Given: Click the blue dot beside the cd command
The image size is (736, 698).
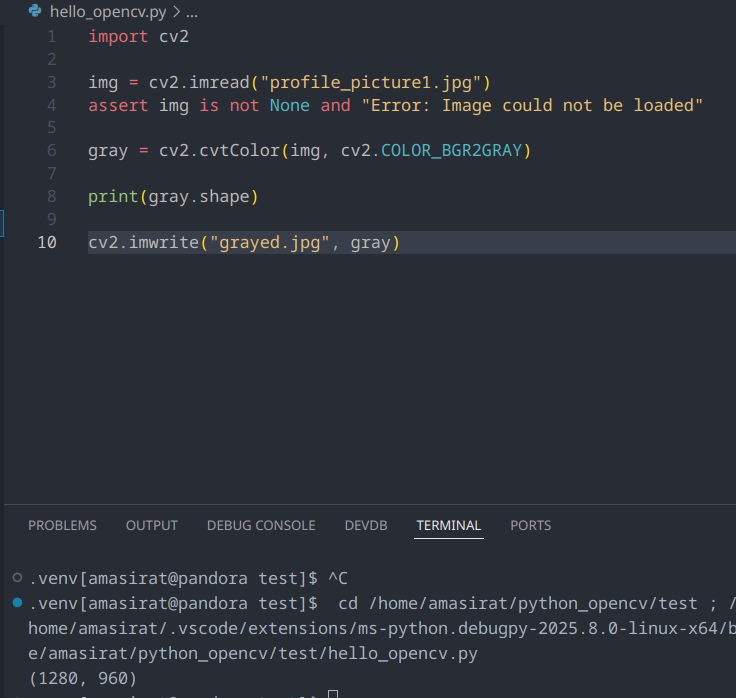Looking at the screenshot, I should click(x=18, y=603).
